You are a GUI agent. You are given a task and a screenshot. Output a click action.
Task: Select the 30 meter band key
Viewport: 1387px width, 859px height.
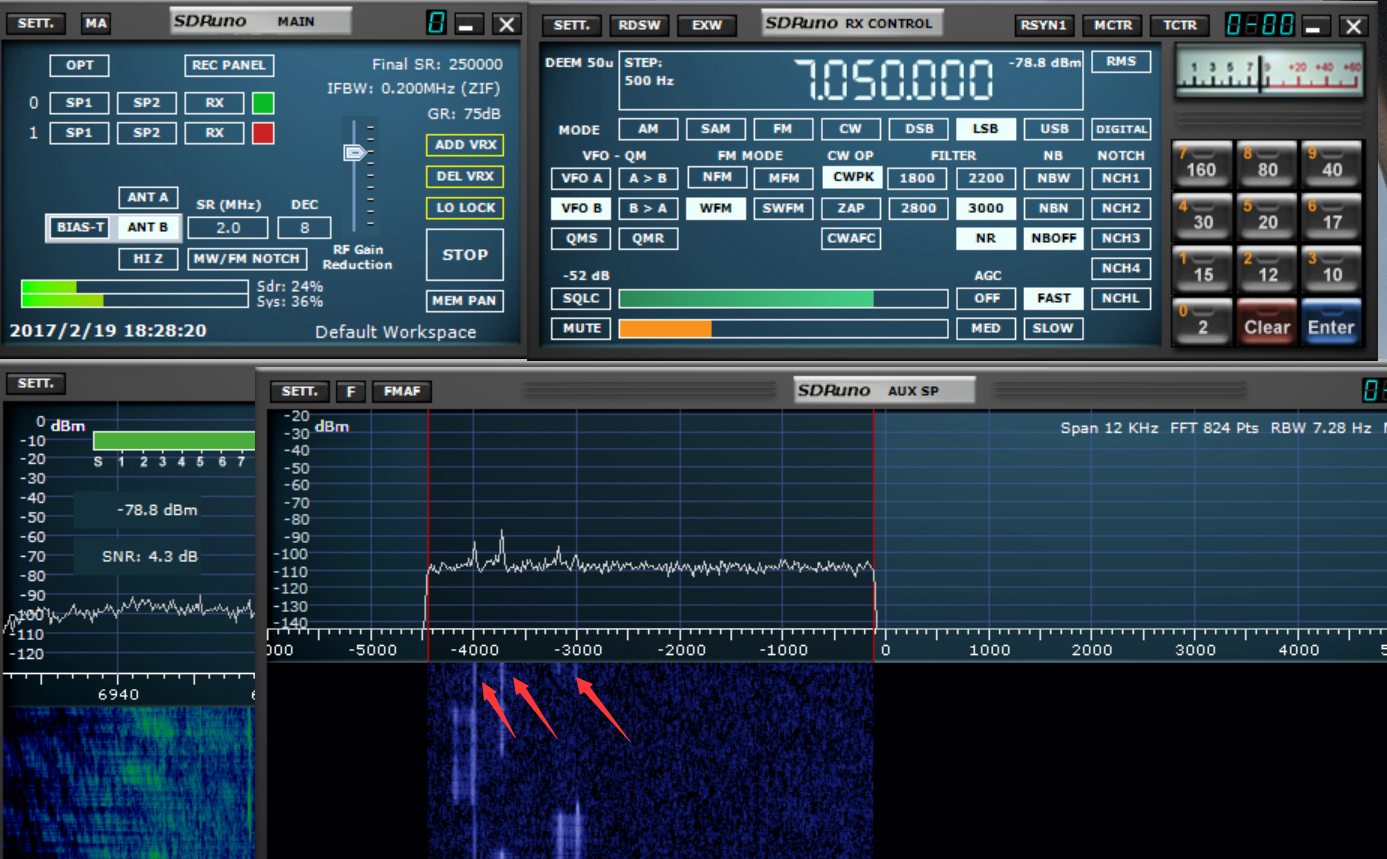(x=1202, y=216)
